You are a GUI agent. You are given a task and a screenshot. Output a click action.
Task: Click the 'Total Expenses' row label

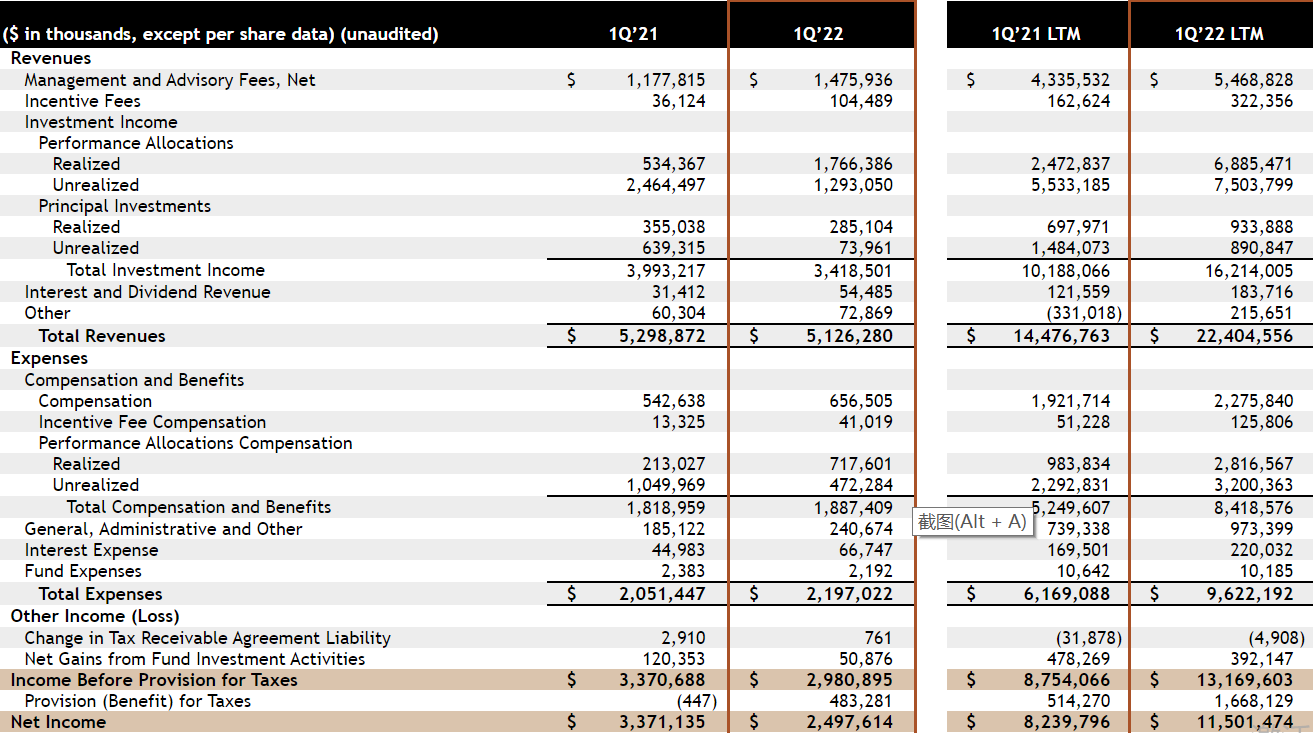(100, 594)
